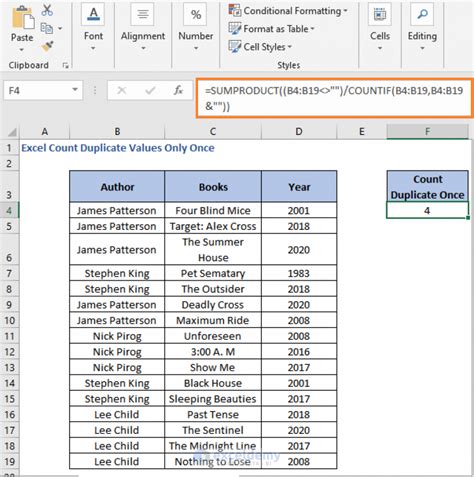Expand the Name Box dropdown arrow
Image resolution: width=474 pixels, height=477 pixels.
(75, 90)
